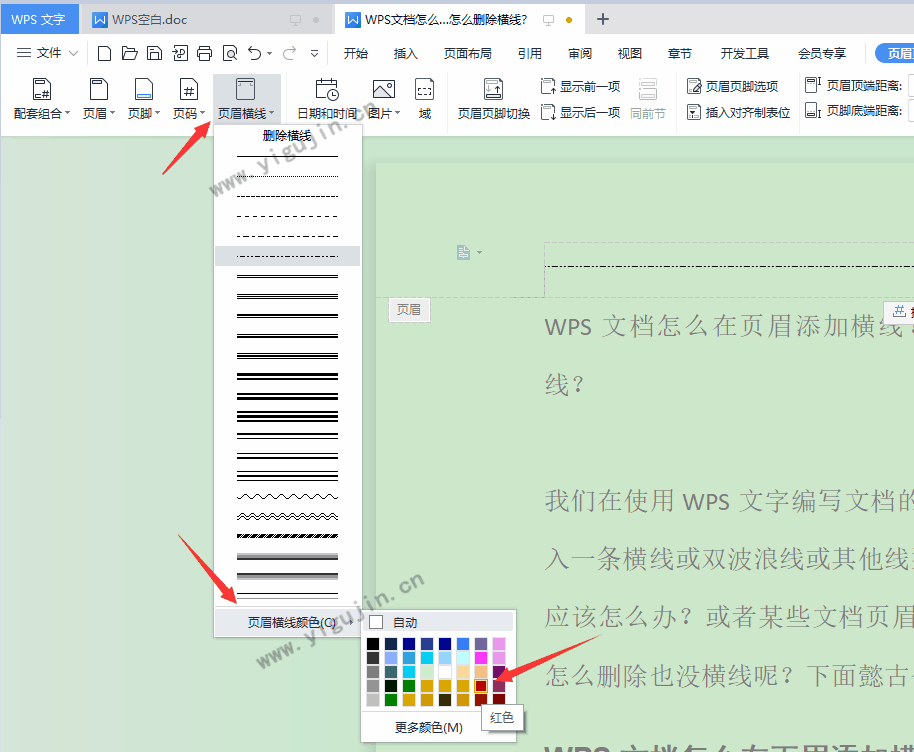The width and height of the screenshot is (914, 752).
Task: Switch to the WPS空白.doc document tab
Action: [x=208, y=20]
